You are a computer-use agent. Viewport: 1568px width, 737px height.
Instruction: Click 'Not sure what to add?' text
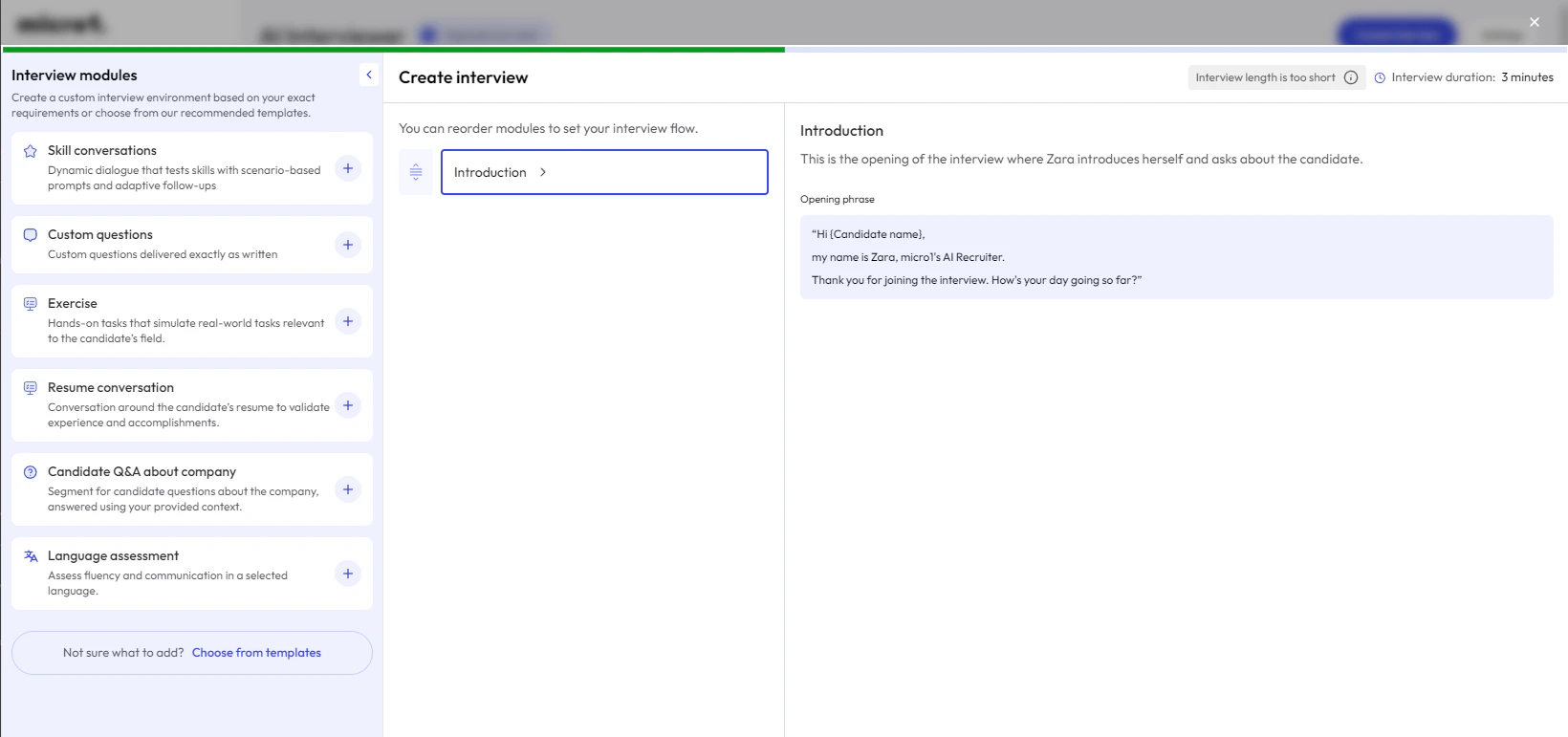[123, 653]
